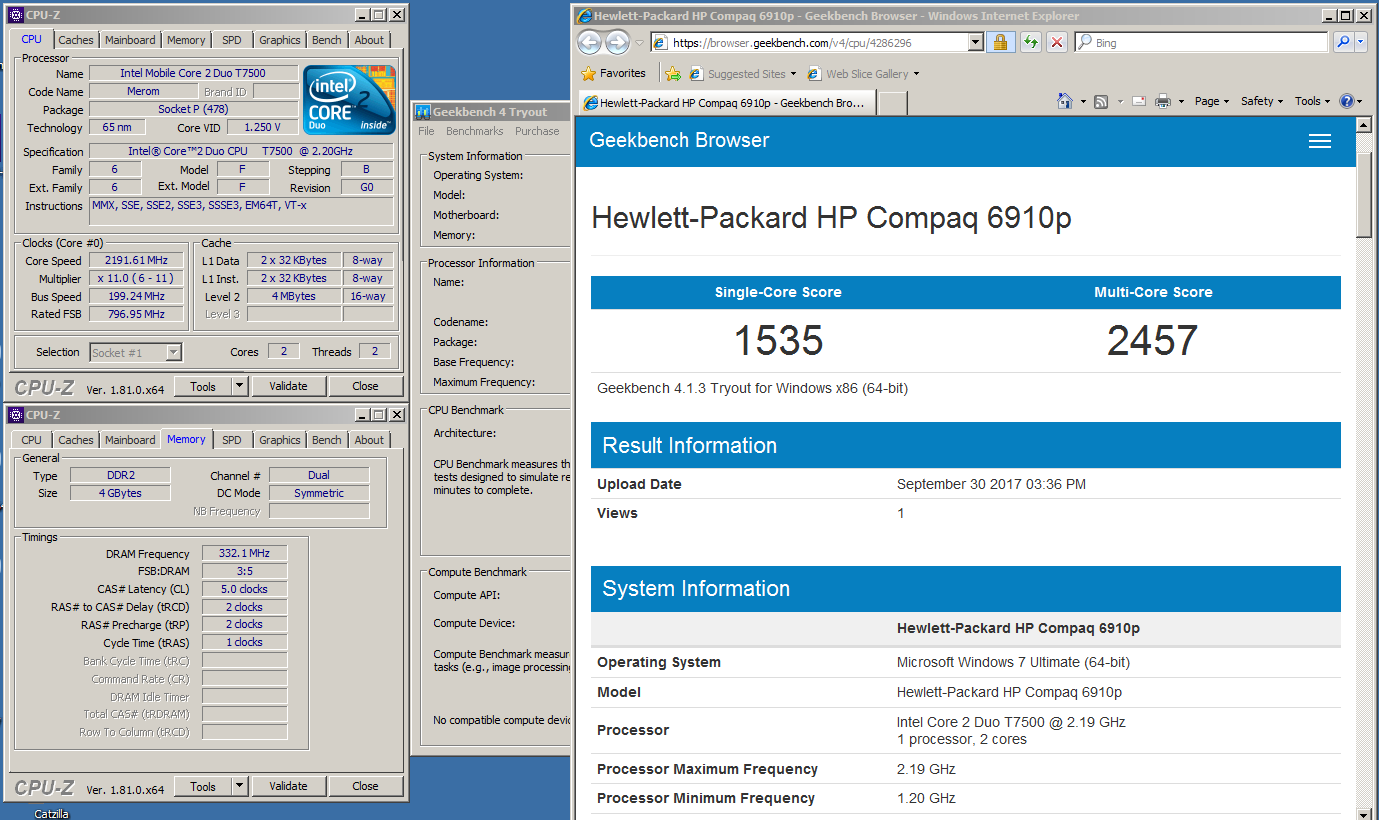Expand Tools dropdown arrow in bottom CPU-Z
This screenshot has width=1379, height=820.
tap(239, 786)
